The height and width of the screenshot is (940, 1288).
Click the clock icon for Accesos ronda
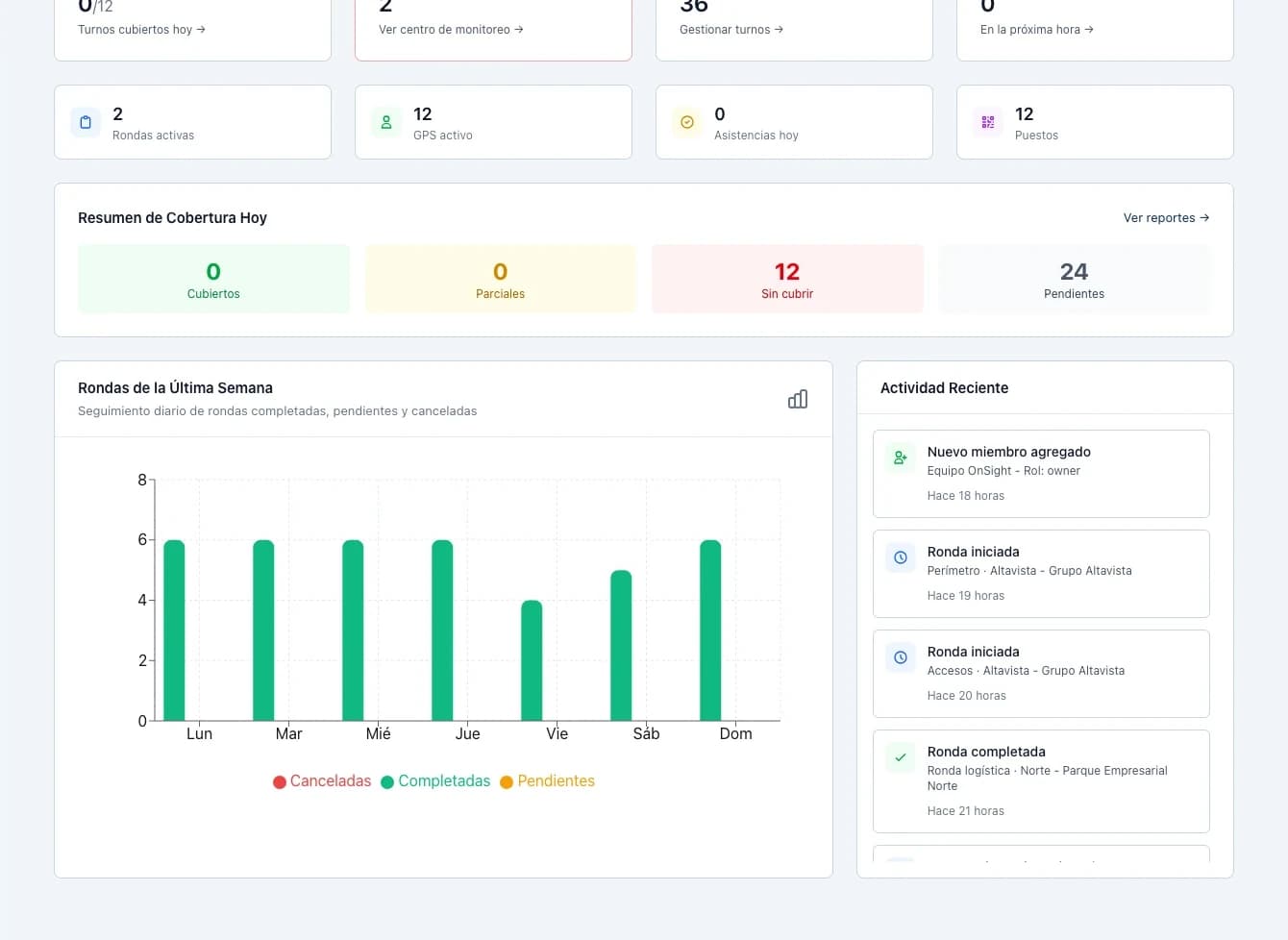coord(901,657)
